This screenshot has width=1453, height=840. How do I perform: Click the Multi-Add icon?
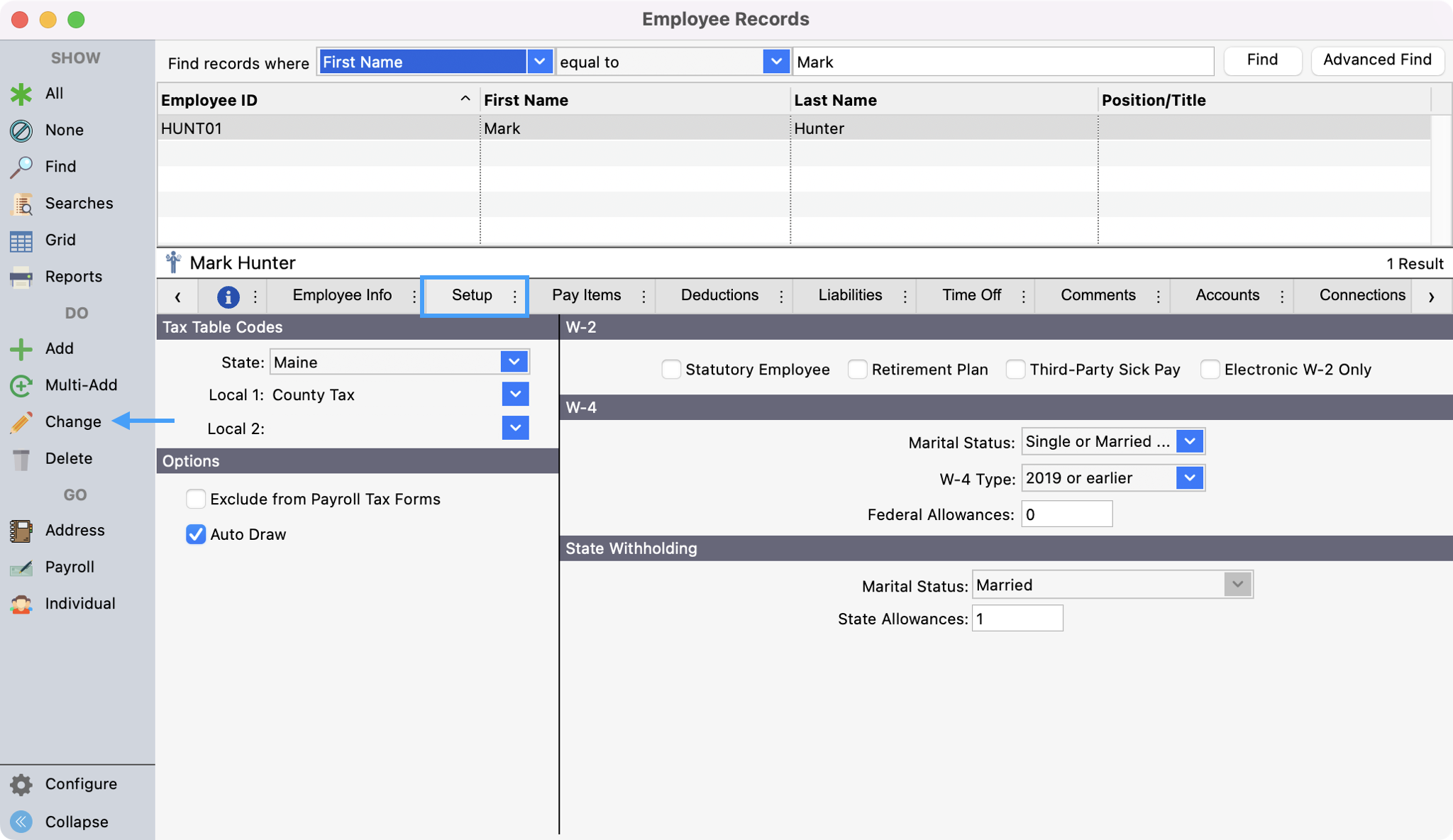coord(21,385)
